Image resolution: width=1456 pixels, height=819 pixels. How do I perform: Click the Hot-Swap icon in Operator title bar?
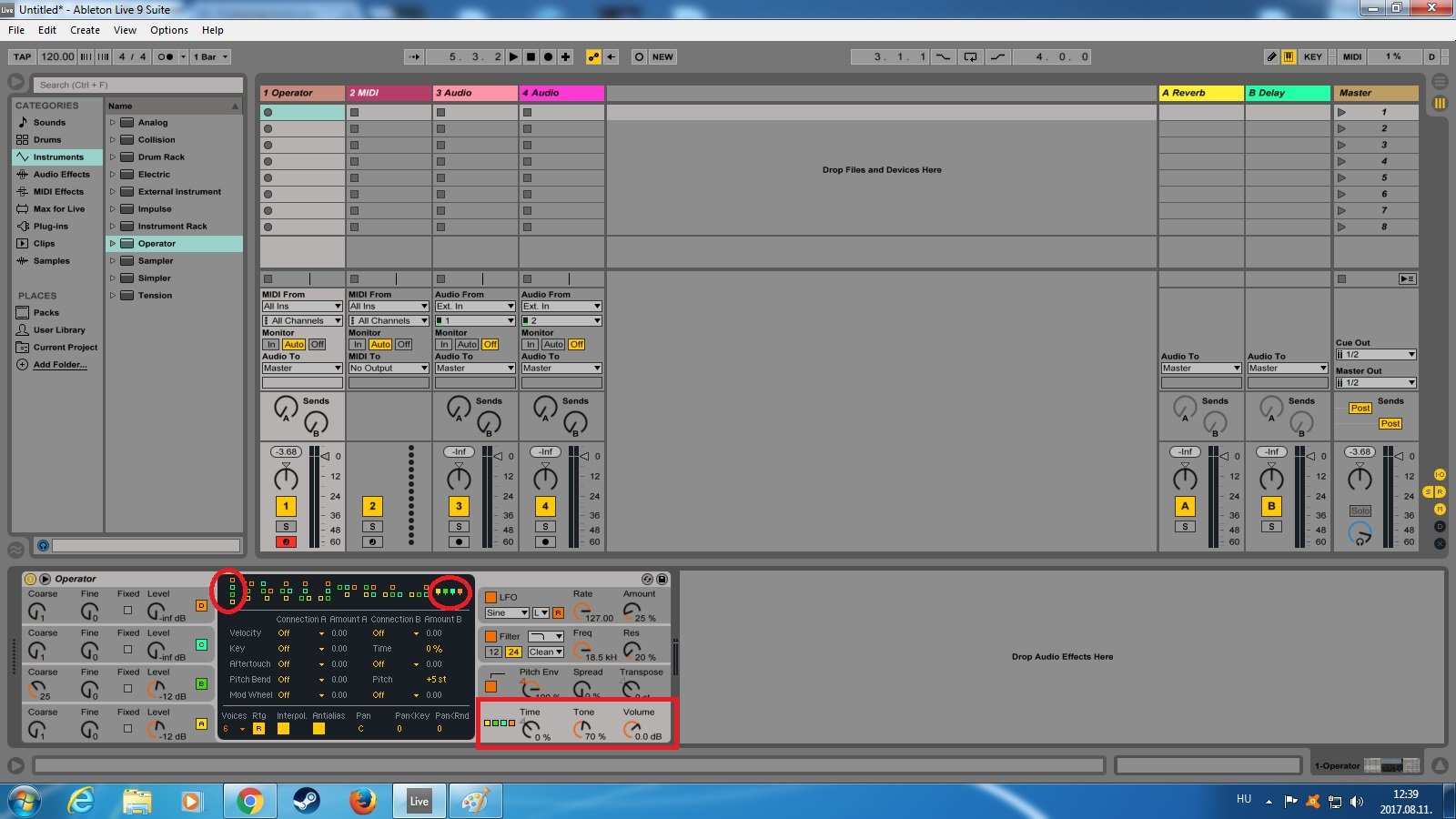click(647, 579)
